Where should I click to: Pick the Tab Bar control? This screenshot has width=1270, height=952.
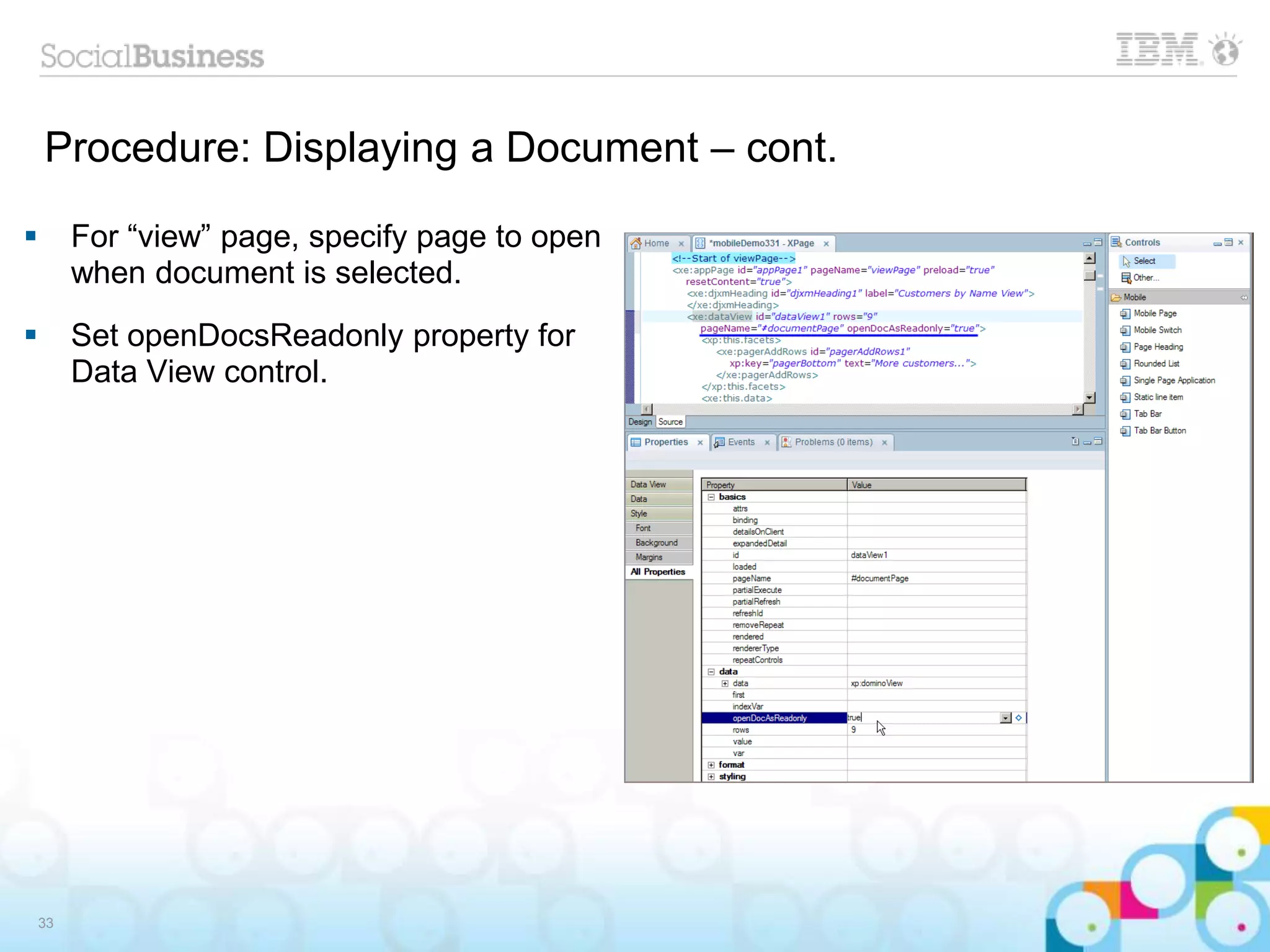click(1141, 414)
